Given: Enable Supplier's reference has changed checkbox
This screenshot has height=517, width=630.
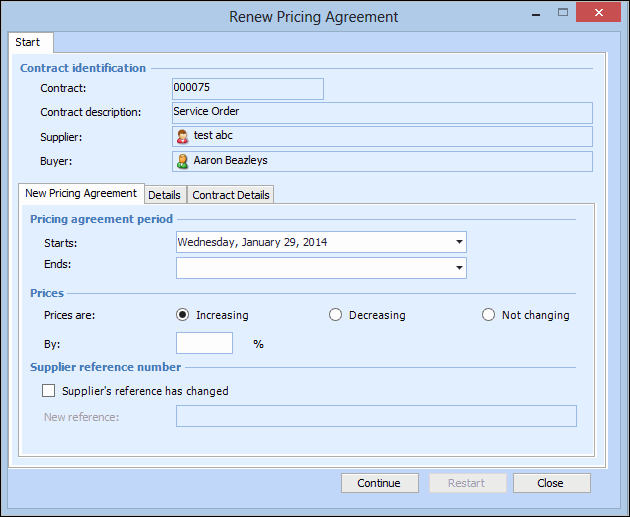Looking at the screenshot, I should (49, 391).
